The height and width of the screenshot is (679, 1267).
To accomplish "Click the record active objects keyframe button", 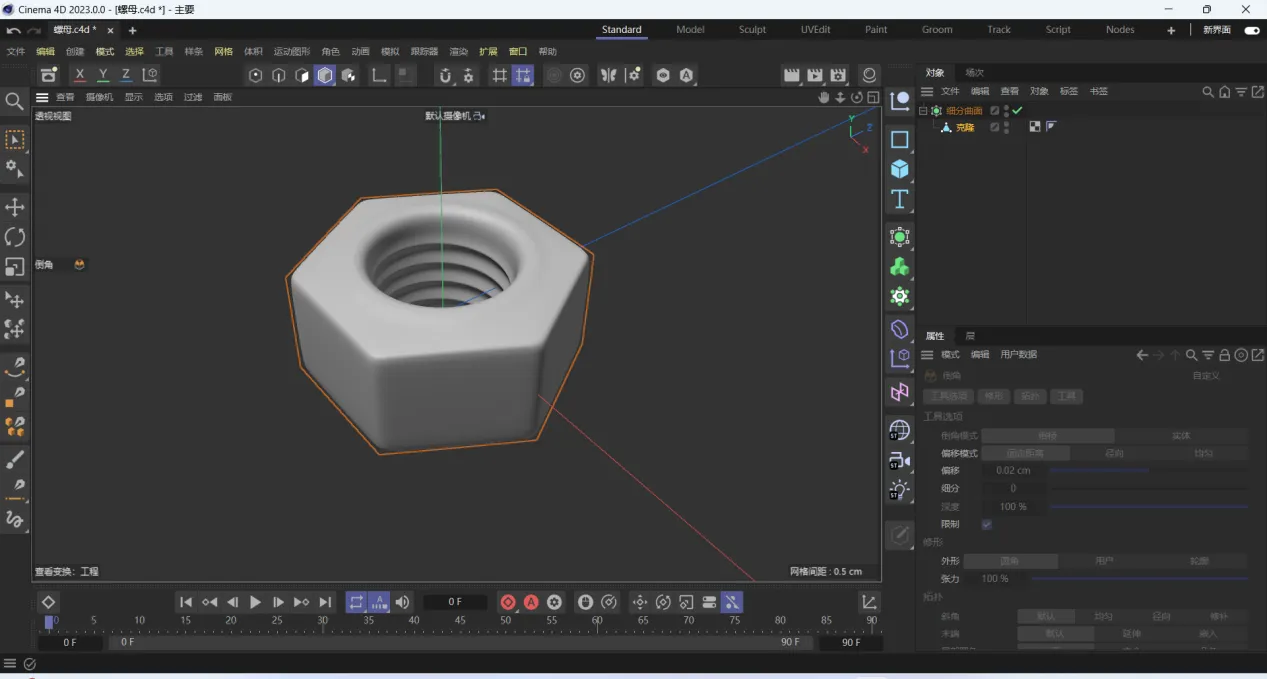I will tap(508, 602).
